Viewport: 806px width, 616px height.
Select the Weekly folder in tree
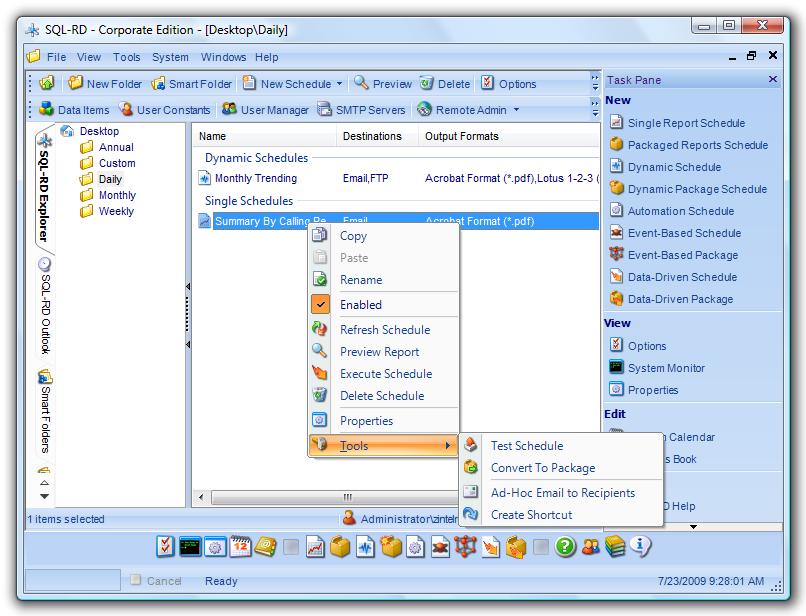[x=116, y=211]
